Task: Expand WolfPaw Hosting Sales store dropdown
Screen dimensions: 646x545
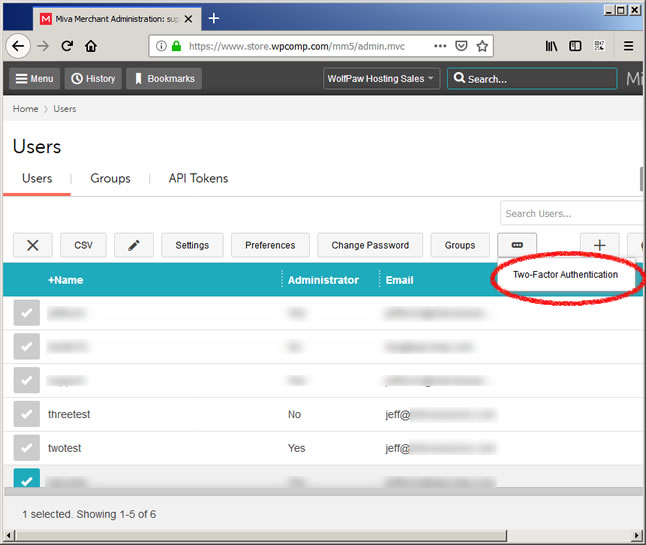Action: pos(383,79)
